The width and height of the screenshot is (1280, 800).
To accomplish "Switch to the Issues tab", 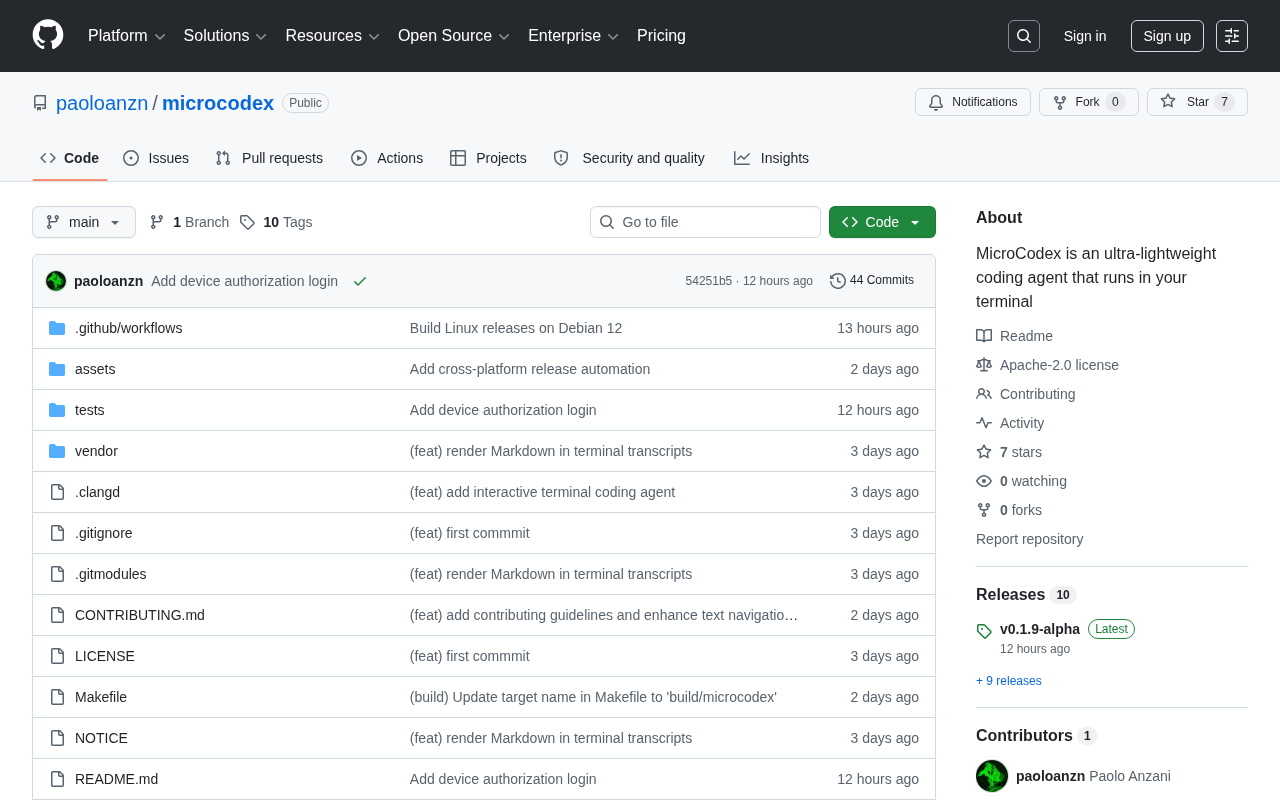I will coord(156,158).
